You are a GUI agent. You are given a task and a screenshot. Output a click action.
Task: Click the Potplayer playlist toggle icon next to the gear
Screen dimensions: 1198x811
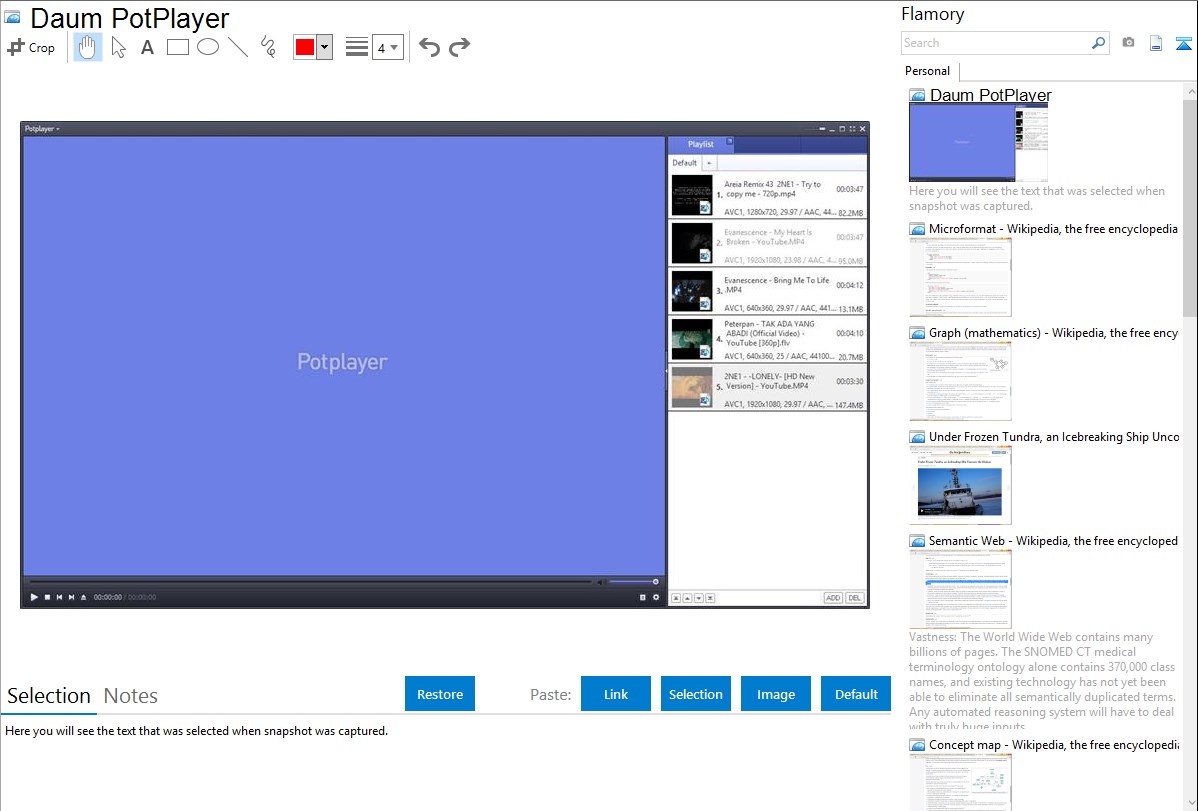pos(643,597)
